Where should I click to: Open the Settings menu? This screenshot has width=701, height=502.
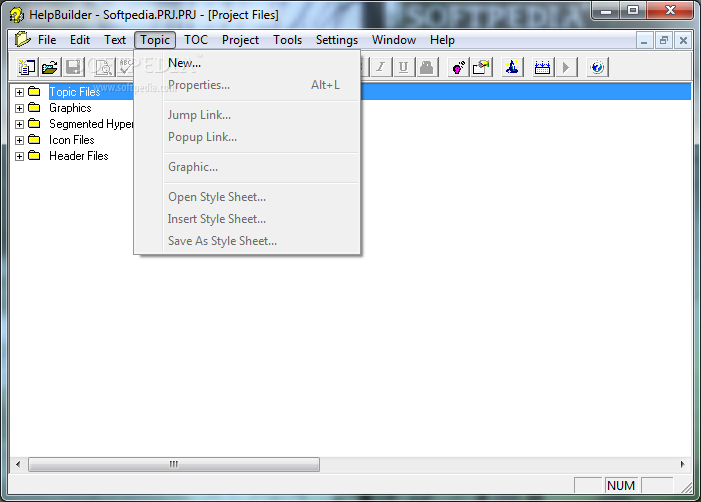[x=337, y=40]
